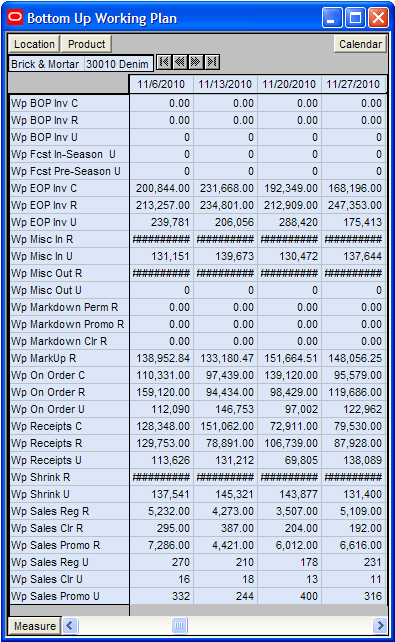Select the Wp On Order C row label
395x642 pixels.
coord(69,375)
